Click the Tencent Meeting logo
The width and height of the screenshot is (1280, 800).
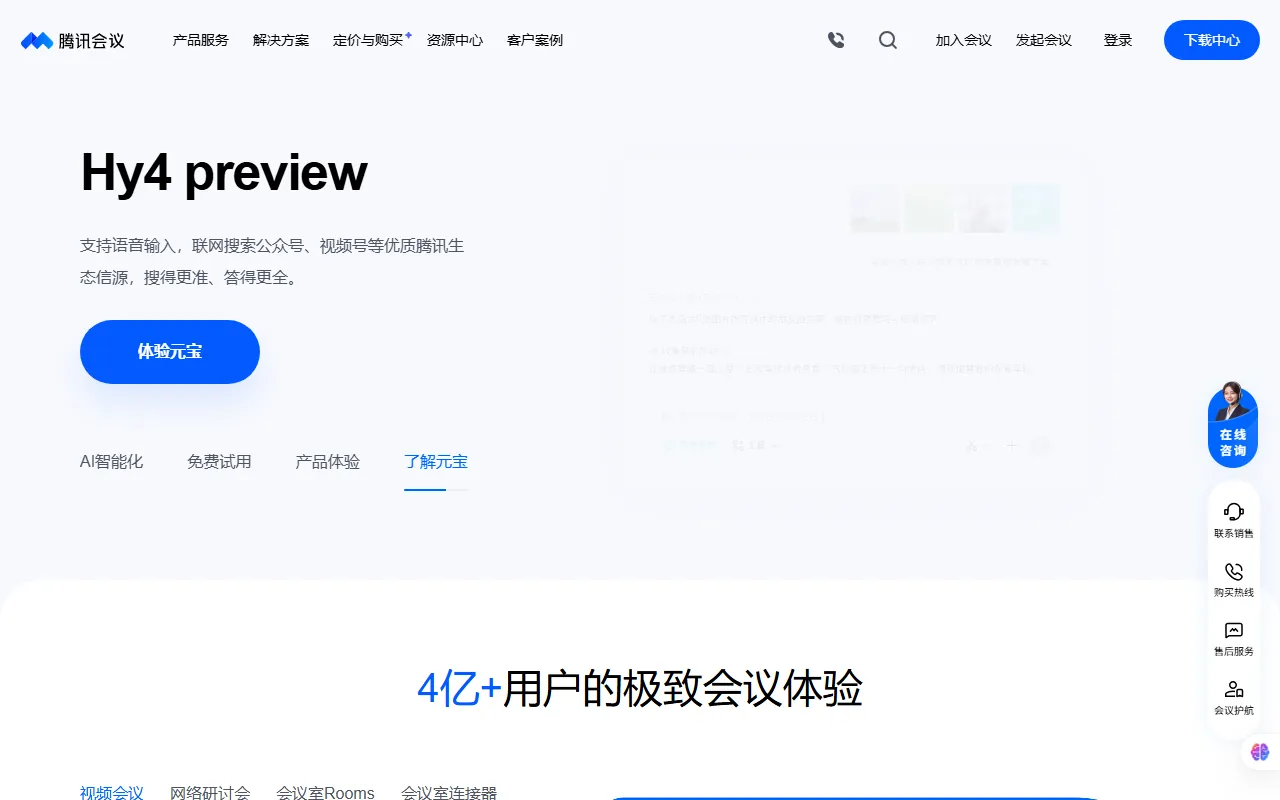73,40
